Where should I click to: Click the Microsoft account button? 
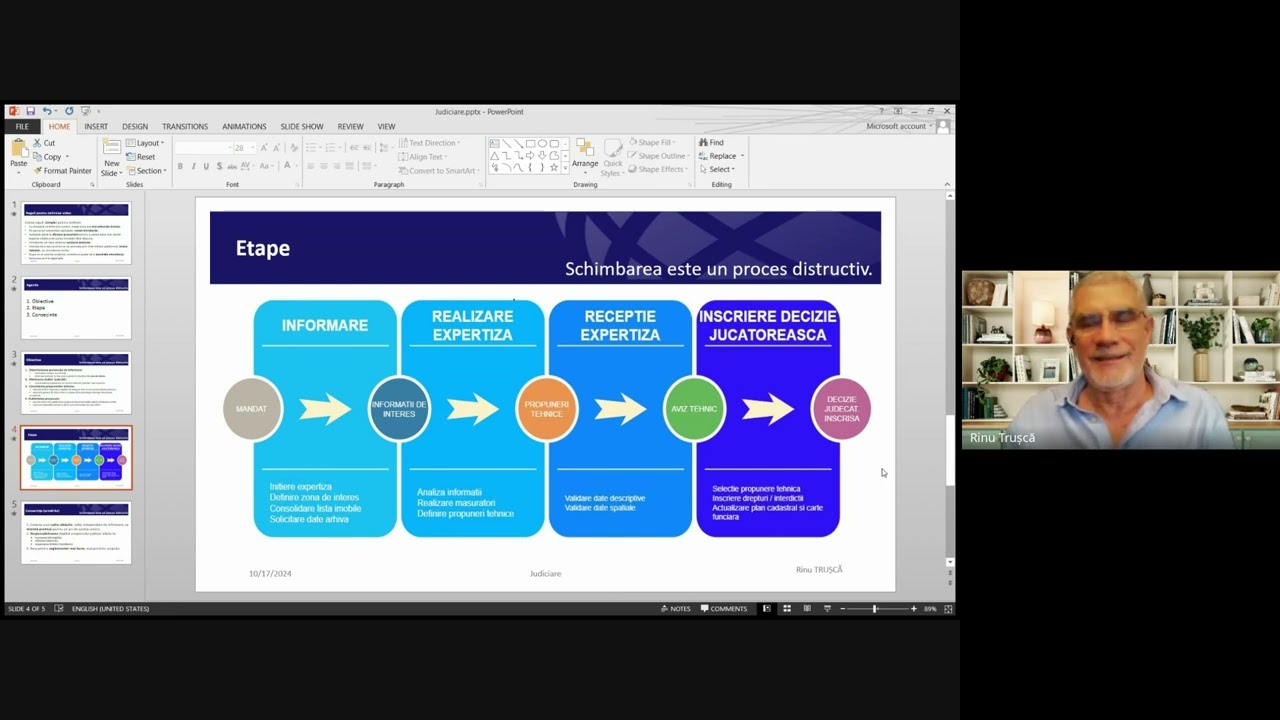point(900,127)
